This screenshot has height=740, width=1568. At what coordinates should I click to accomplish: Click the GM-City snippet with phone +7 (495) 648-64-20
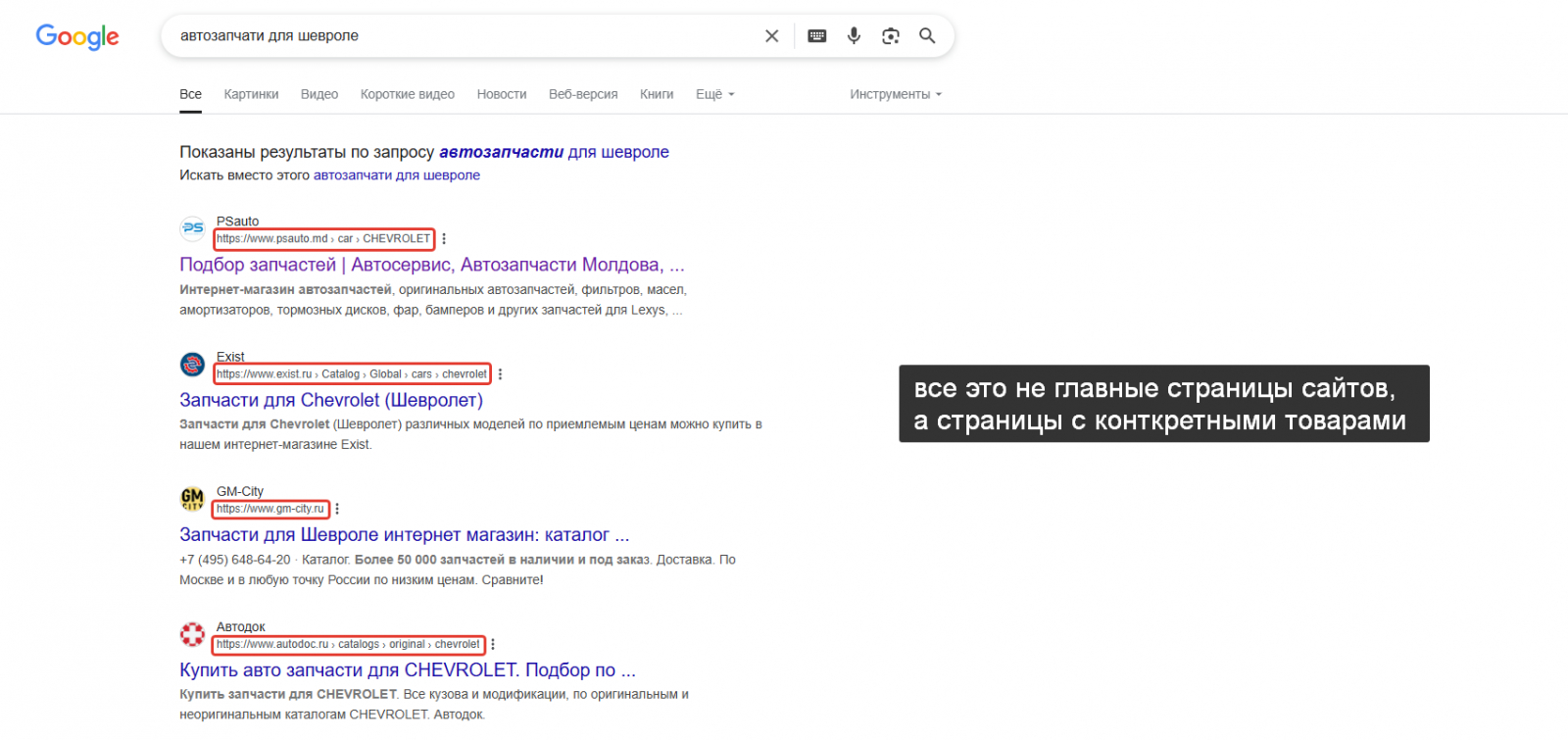(458, 569)
